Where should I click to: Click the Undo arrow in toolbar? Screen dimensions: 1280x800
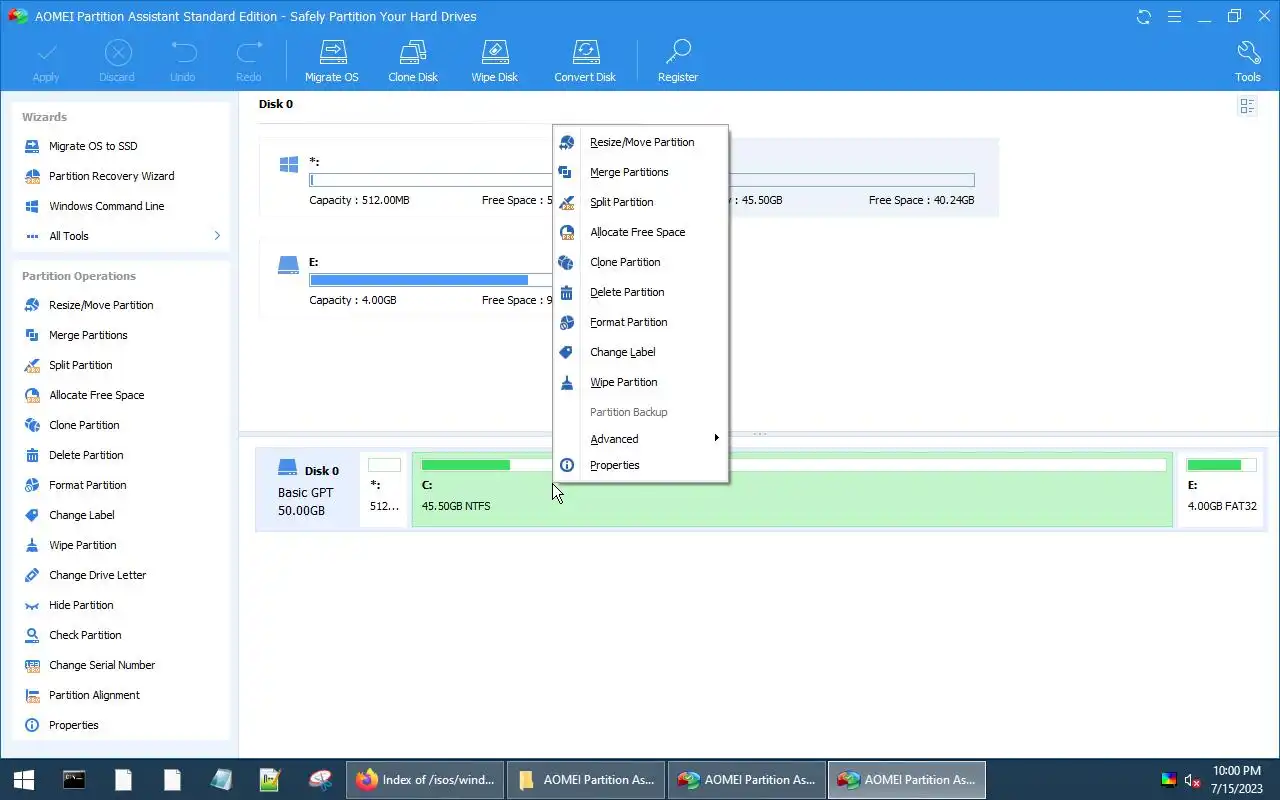183,62
